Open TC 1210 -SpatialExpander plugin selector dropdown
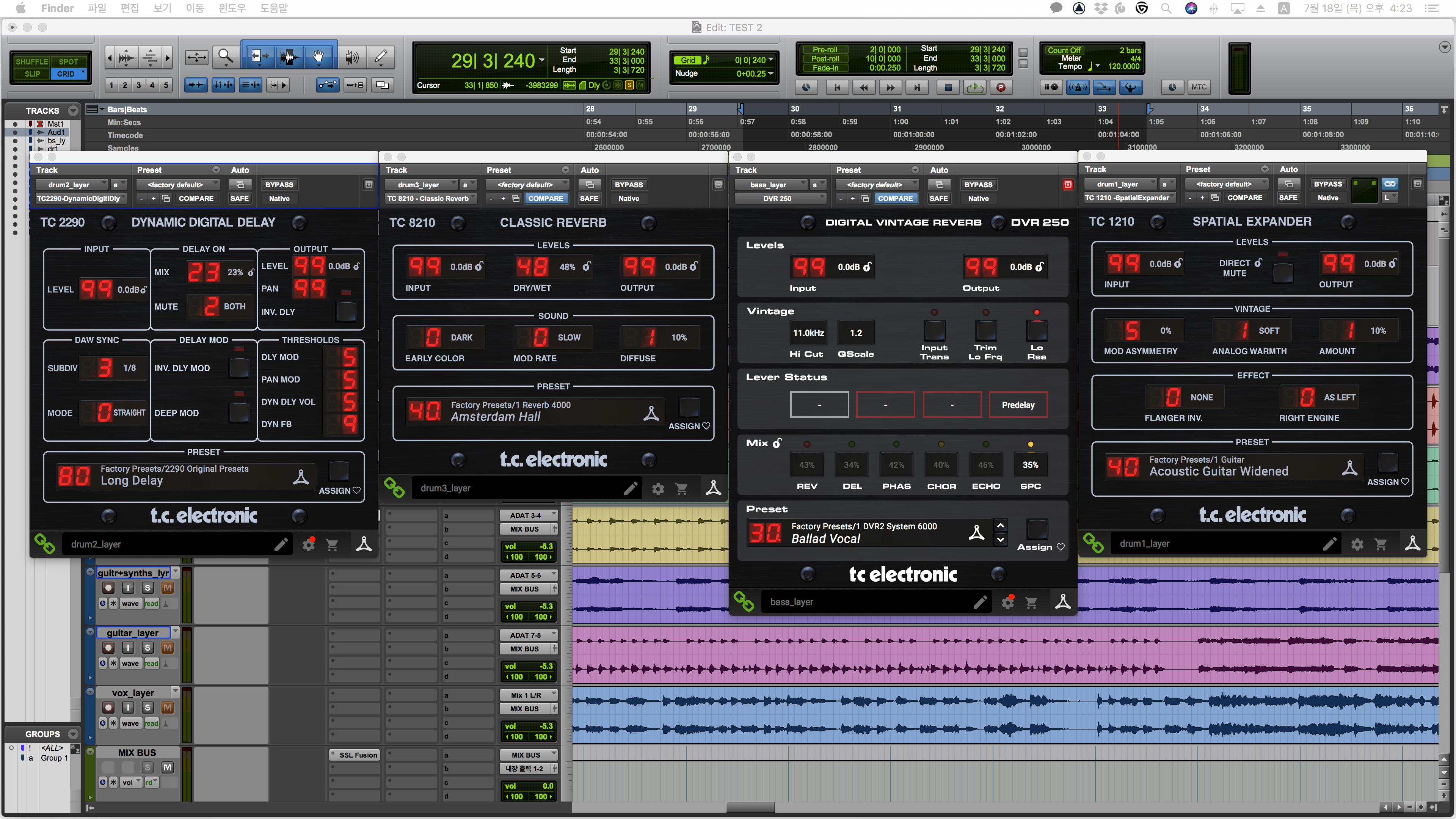 point(1129,198)
